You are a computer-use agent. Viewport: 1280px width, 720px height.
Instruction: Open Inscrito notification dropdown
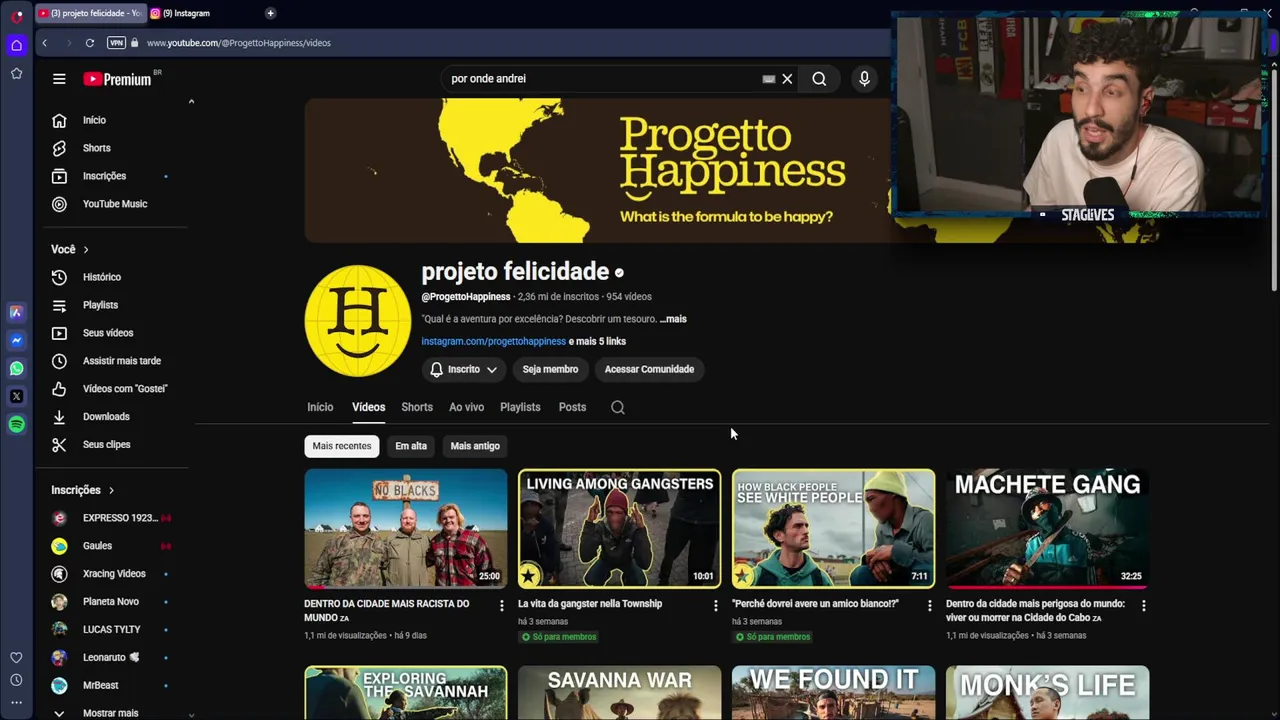pos(464,369)
